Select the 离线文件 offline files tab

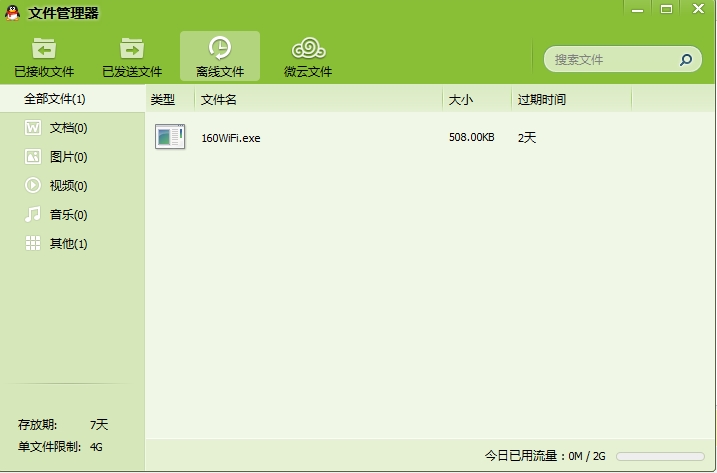click(220, 57)
